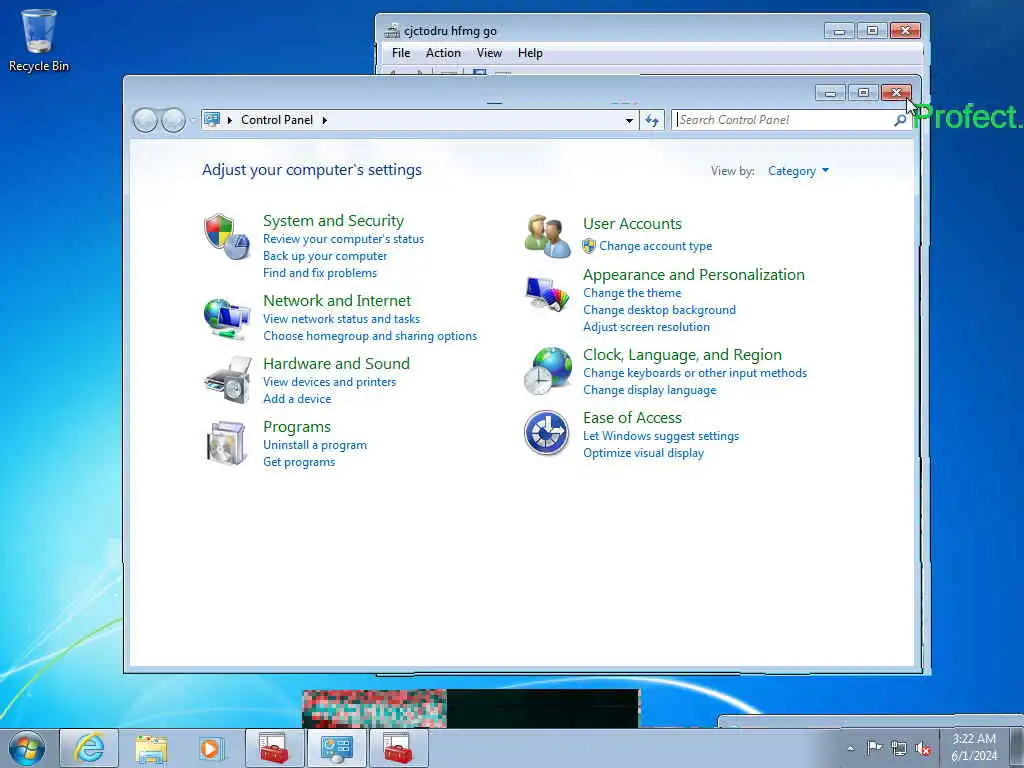
Task: Click the Action Center flag in the tray
Action: click(874, 748)
